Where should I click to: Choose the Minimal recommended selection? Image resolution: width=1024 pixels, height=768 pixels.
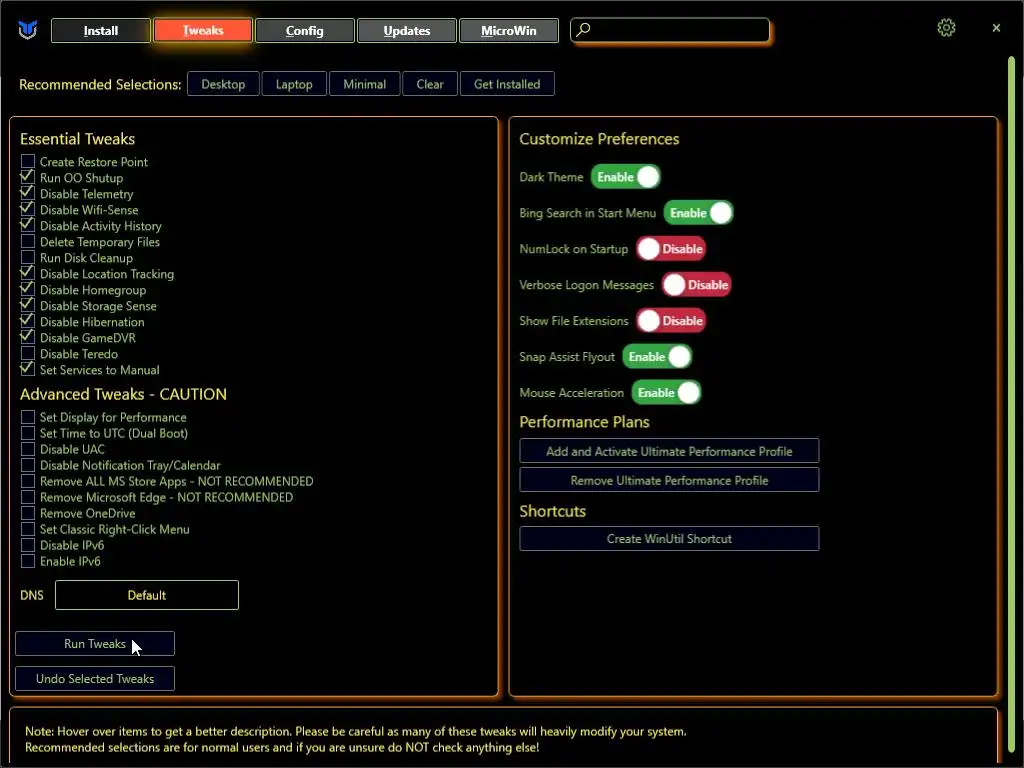coord(364,84)
